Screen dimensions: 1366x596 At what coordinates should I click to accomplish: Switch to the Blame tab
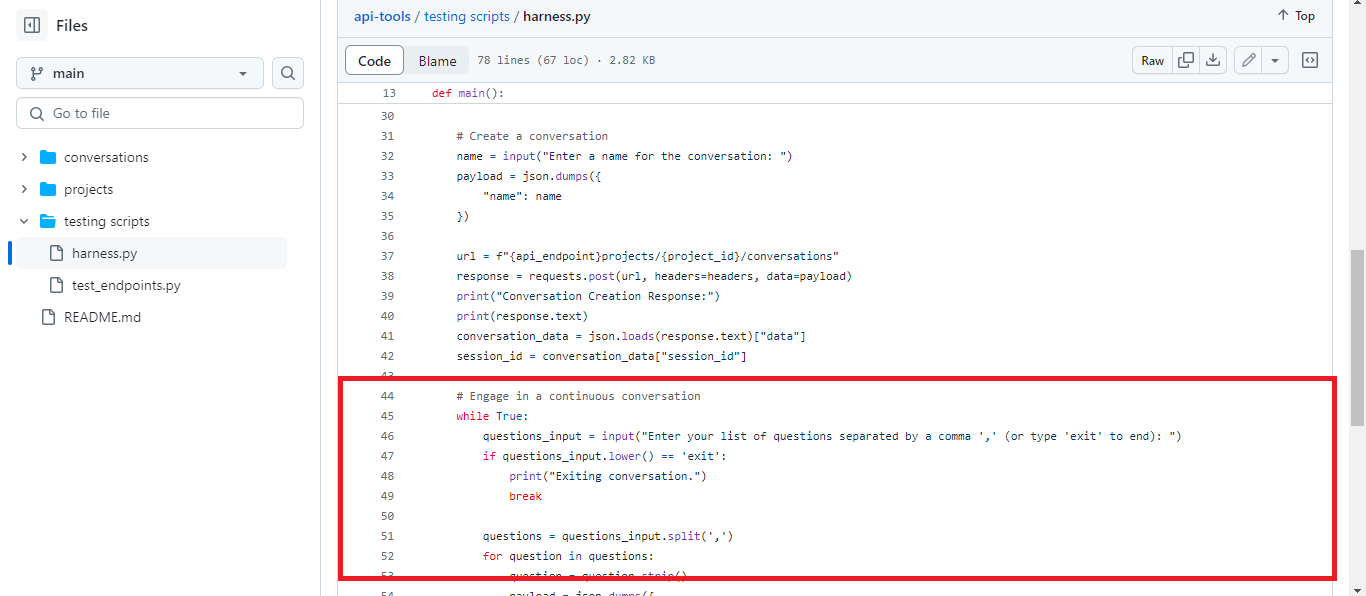point(436,60)
